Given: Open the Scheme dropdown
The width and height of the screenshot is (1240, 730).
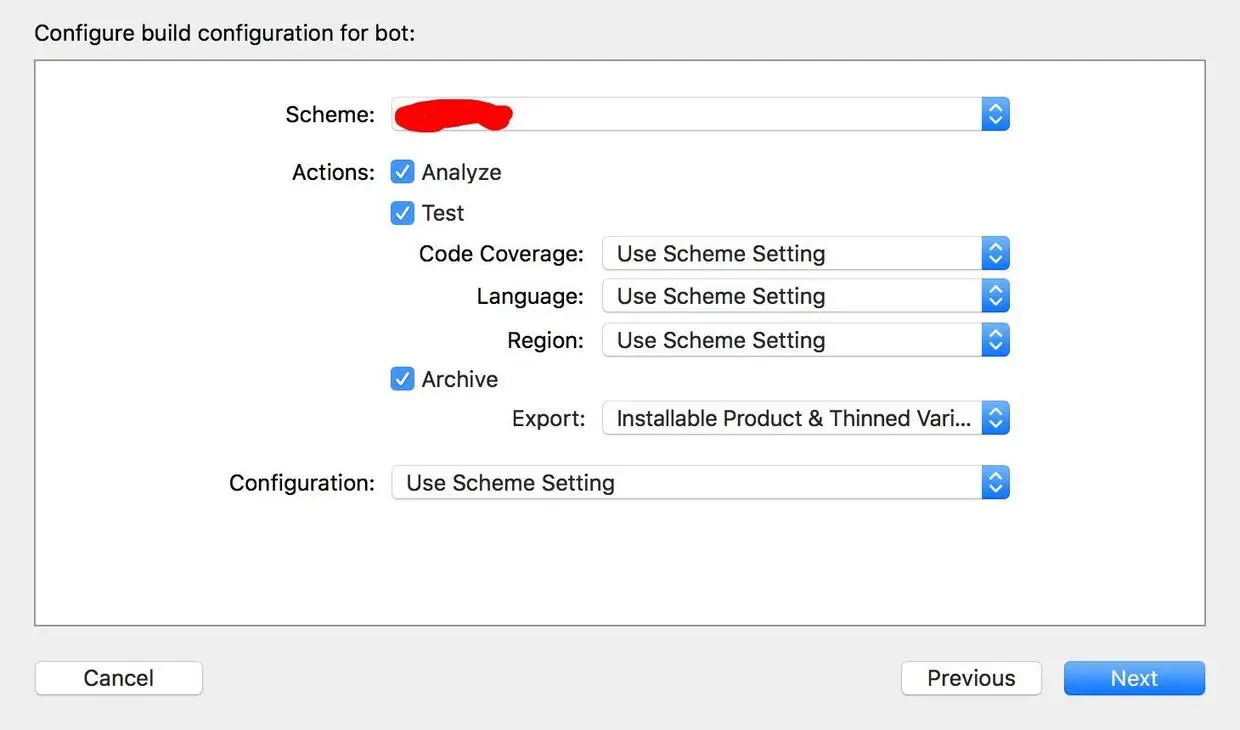Looking at the screenshot, I should coord(700,113).
